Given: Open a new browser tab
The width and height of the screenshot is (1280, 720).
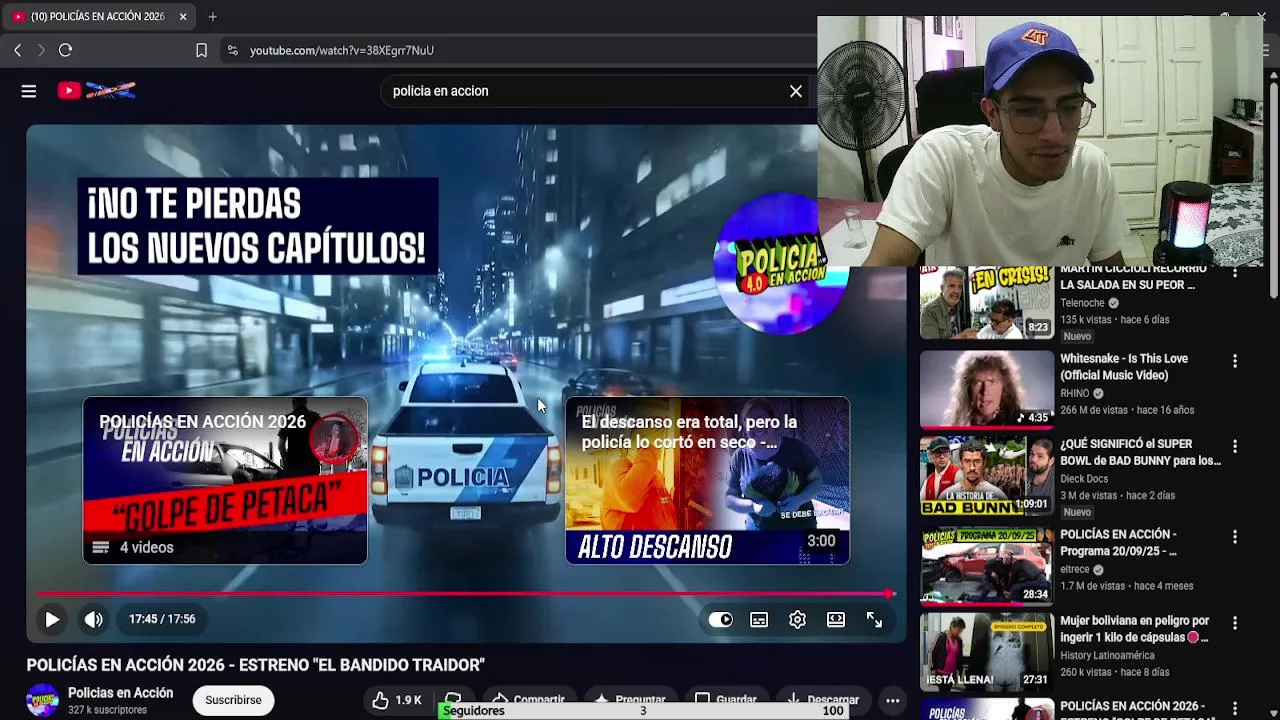Looking at the screenshot, I should click(213, 17).
